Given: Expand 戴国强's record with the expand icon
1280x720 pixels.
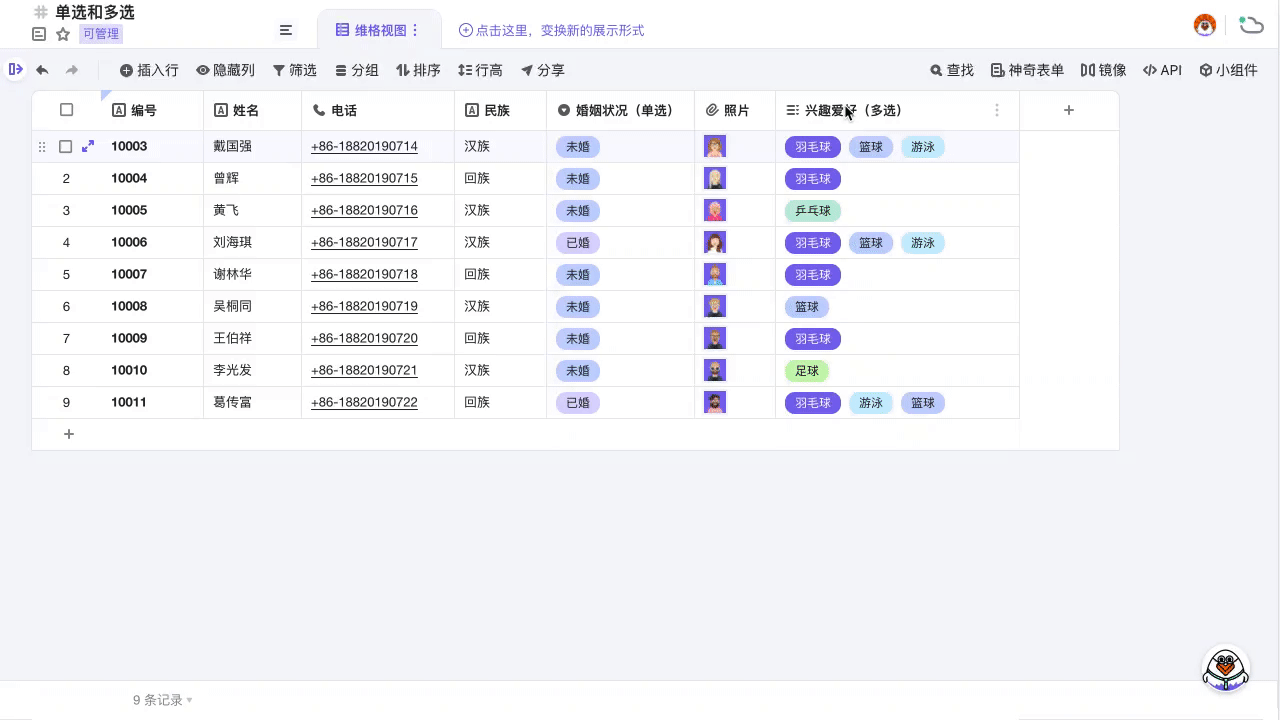Looking at the screenshot, I should click(x=88, y=146).
